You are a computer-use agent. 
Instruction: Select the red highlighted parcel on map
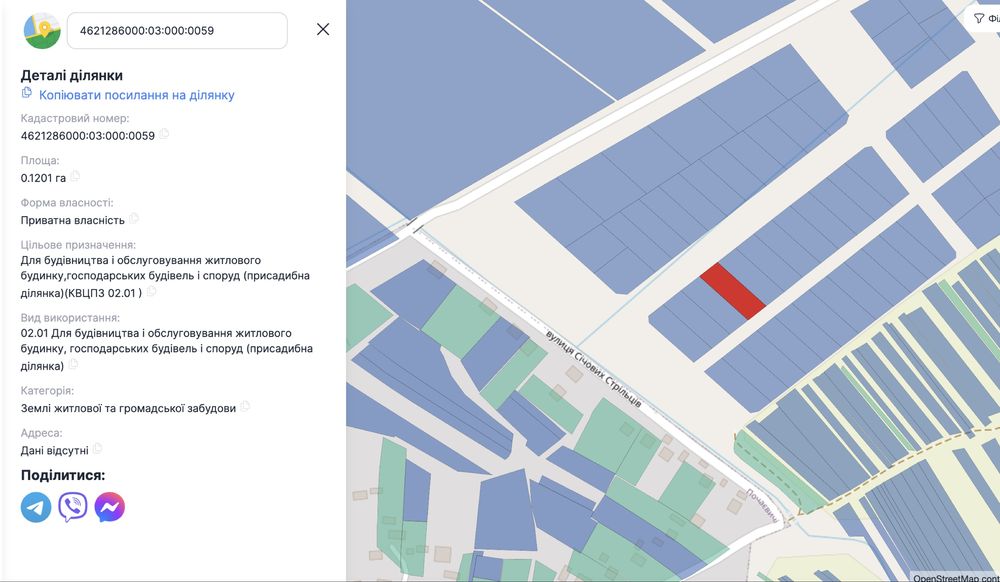click(733, 291)
